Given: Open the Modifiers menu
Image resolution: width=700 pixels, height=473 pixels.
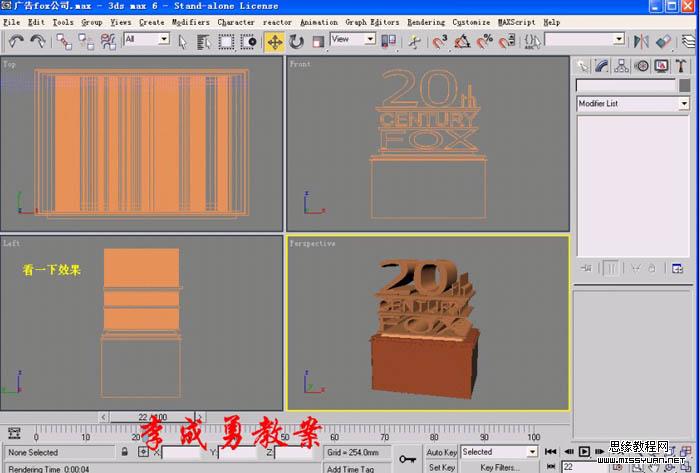Looking at the screenshot, I should click(x=190, y=21).
